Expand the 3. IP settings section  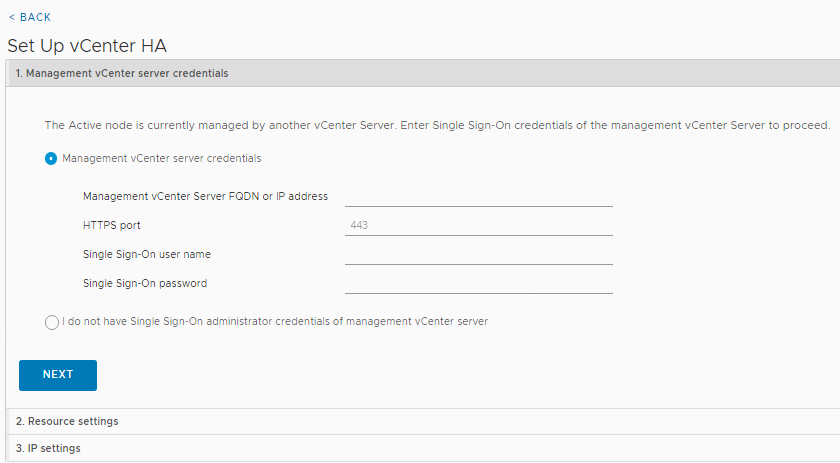[x=423, y=448]
